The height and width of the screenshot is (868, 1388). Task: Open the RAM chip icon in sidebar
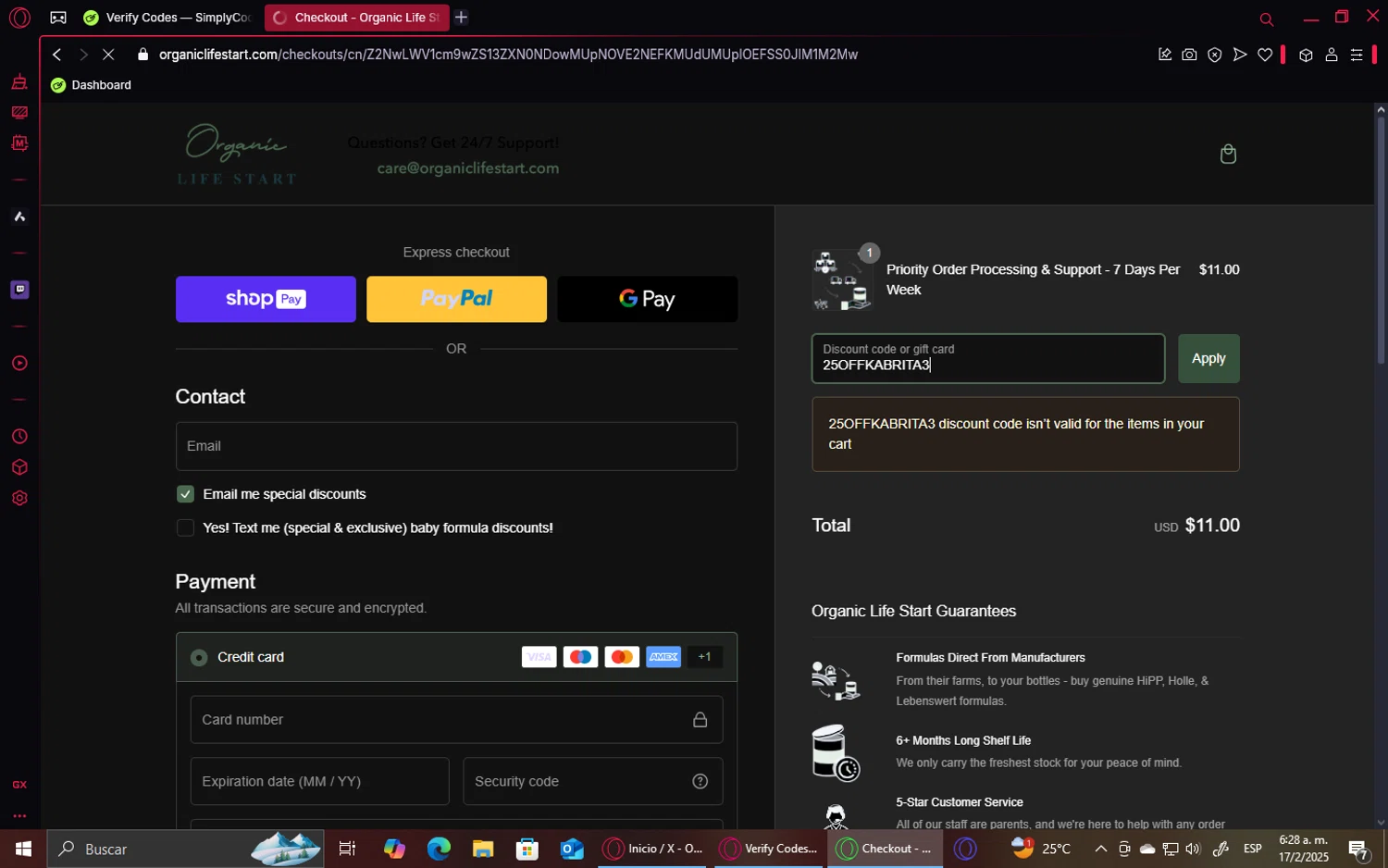click(x=19, y=143)
